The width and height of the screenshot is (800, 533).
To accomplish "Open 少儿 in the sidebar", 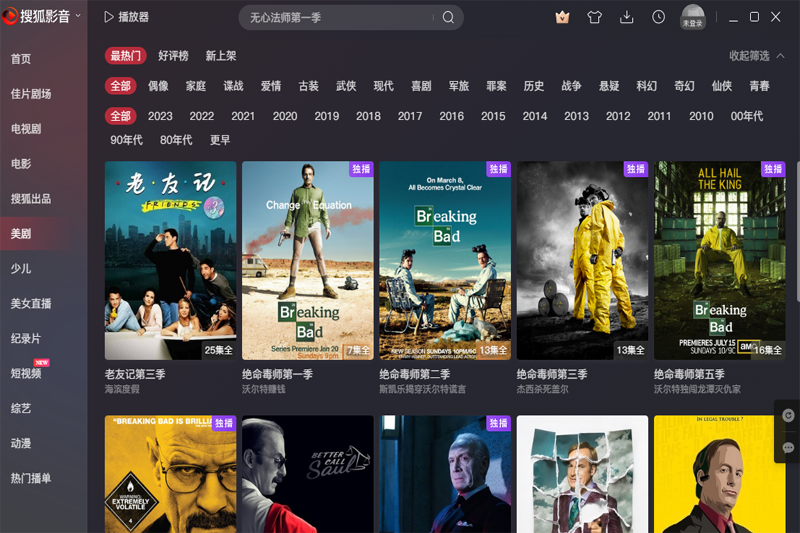I will (x=21, y=268).
